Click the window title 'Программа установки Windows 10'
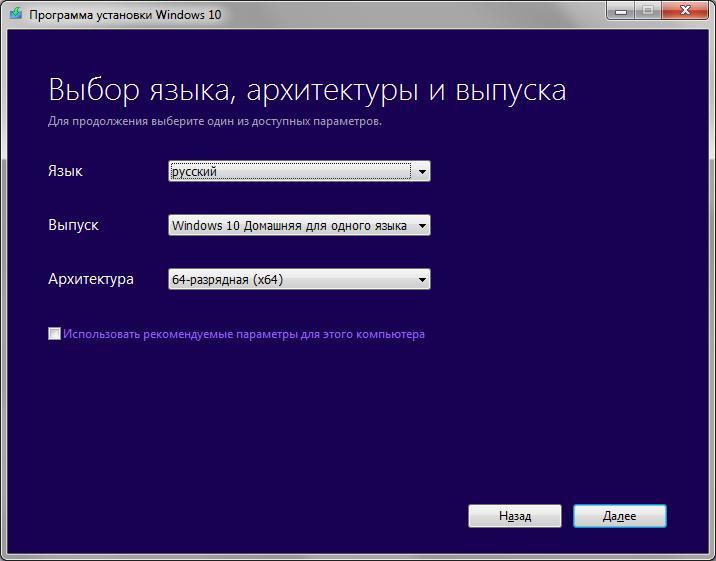716x561 pixels. (125, 15)
